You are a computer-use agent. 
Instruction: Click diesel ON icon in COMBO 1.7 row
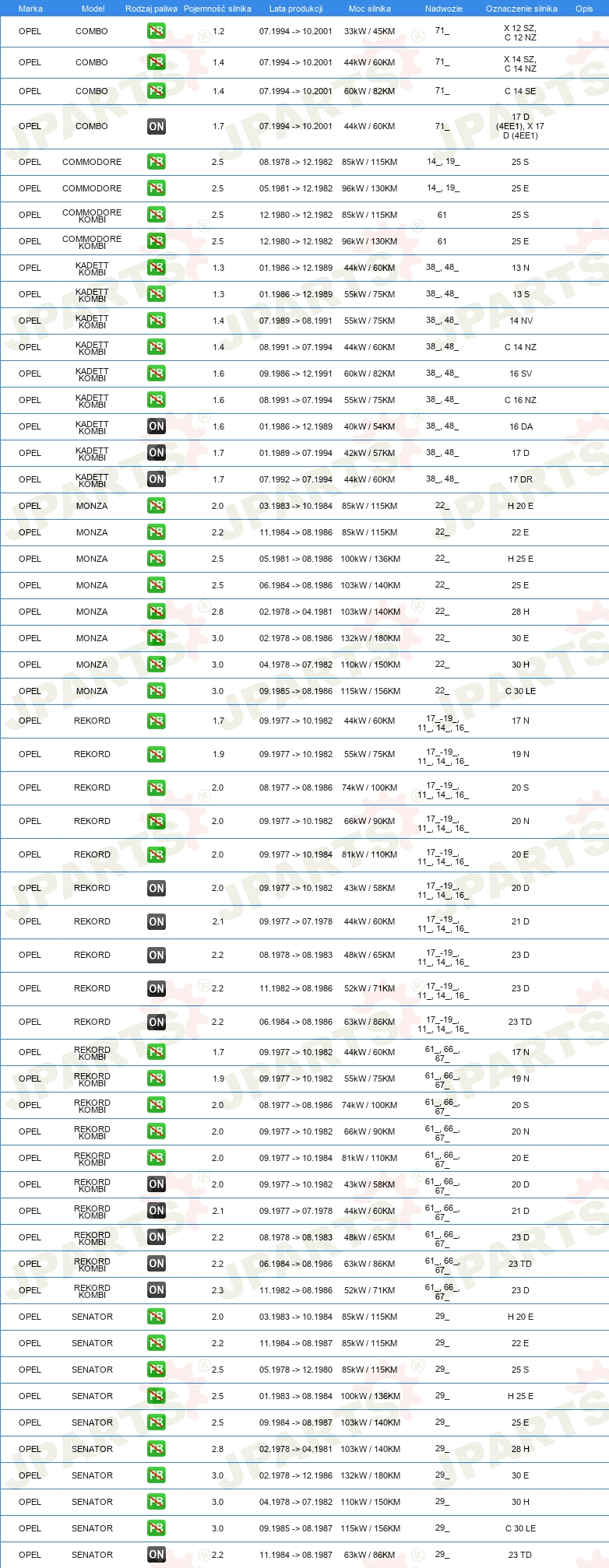157,126
